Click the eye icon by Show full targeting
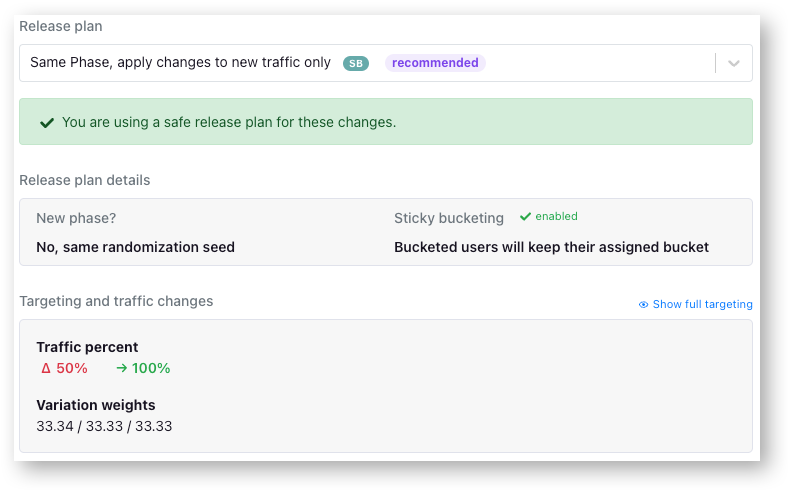The image size is (788, 493). [x=644, y=305]
